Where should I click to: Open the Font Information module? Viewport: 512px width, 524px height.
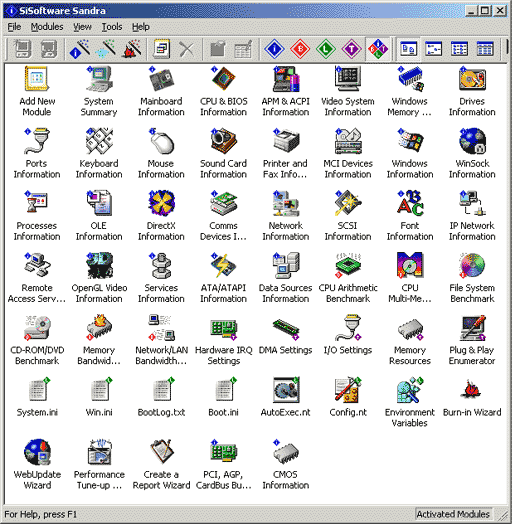pos(410,216)
